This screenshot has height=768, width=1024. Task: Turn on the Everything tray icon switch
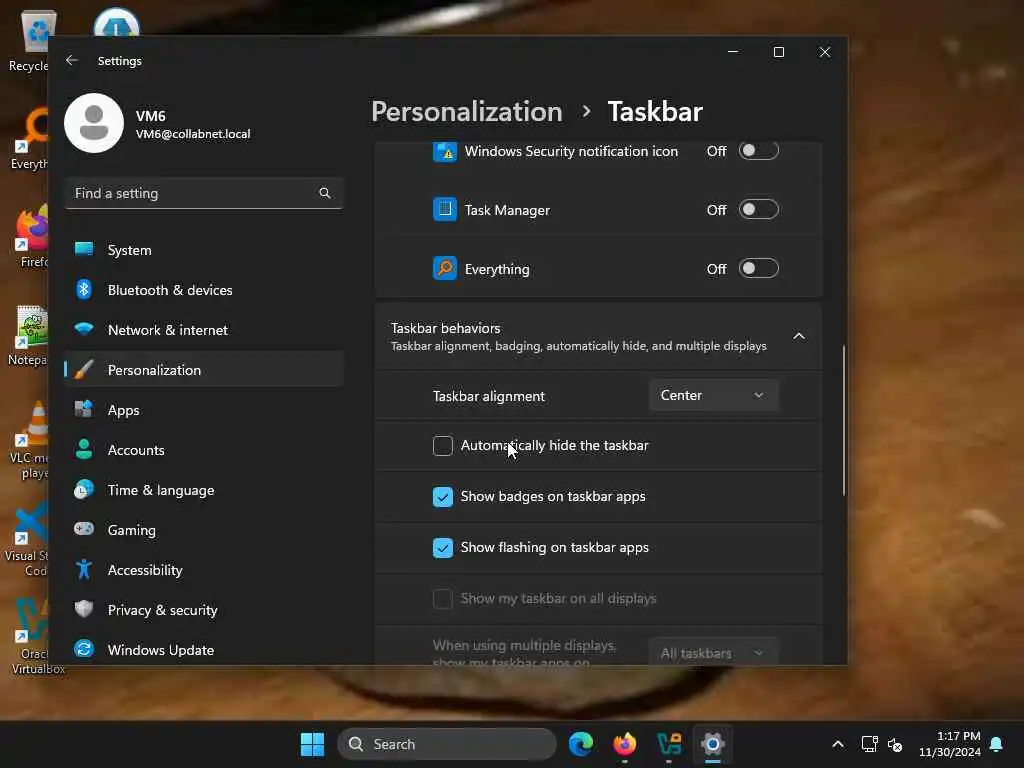tap(758, 268)
